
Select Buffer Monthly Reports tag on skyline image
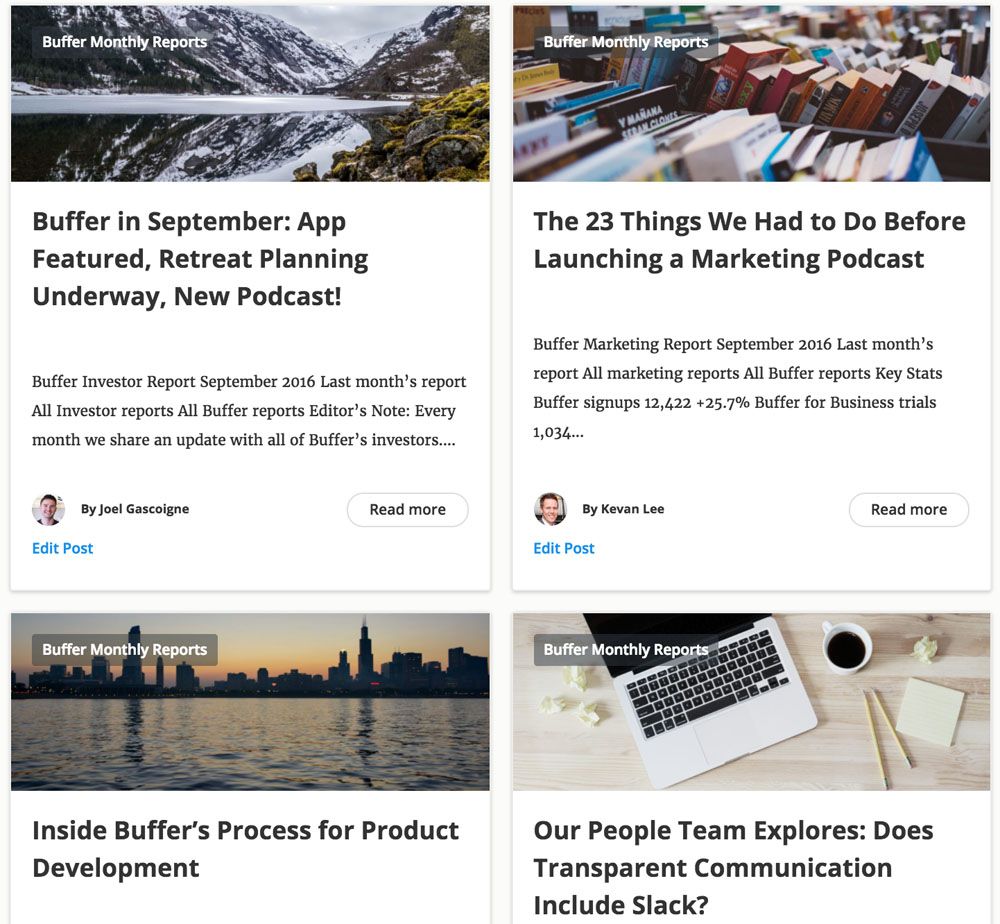(124, 650)
